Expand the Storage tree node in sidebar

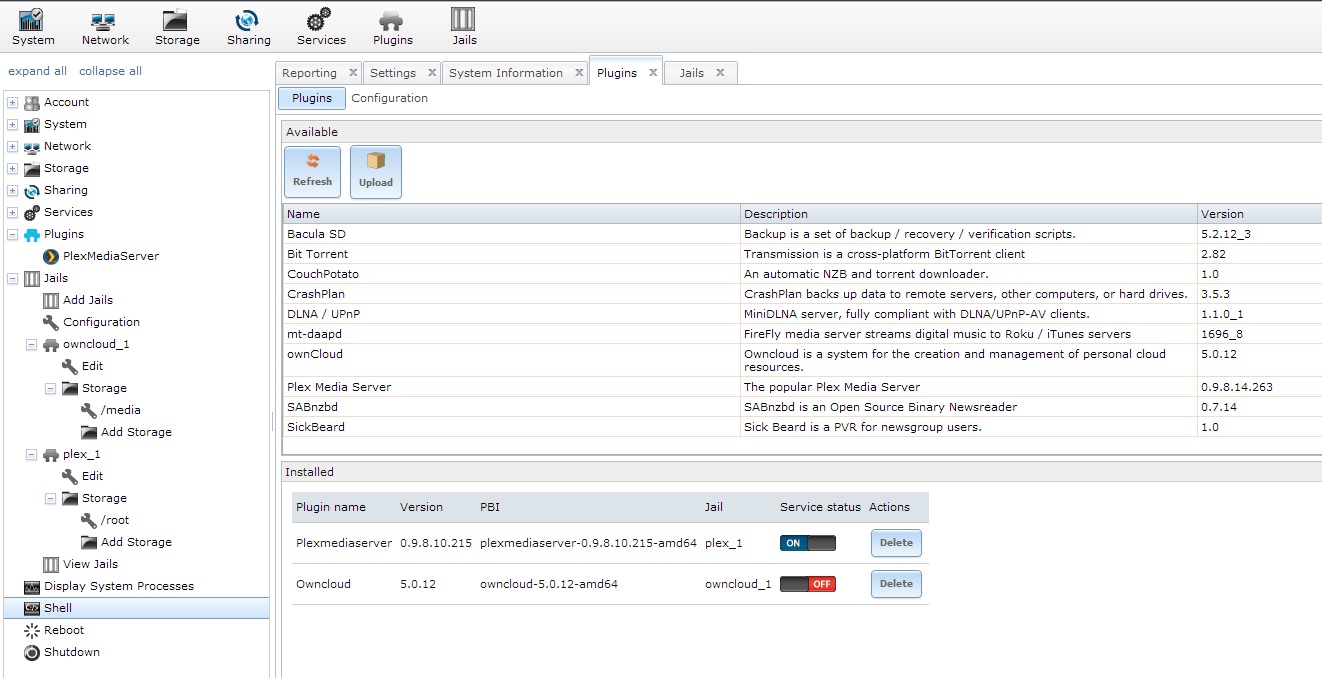12,168
